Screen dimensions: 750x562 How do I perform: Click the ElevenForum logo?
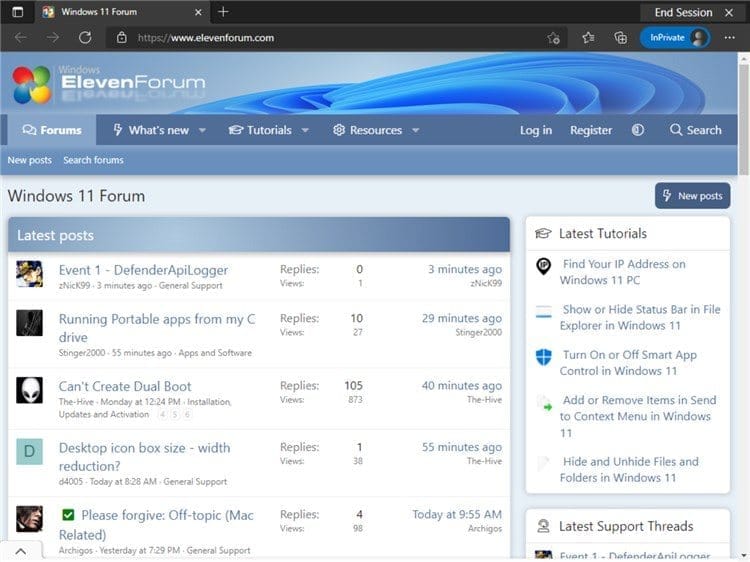pyautogui.click(x=109, y=84)
